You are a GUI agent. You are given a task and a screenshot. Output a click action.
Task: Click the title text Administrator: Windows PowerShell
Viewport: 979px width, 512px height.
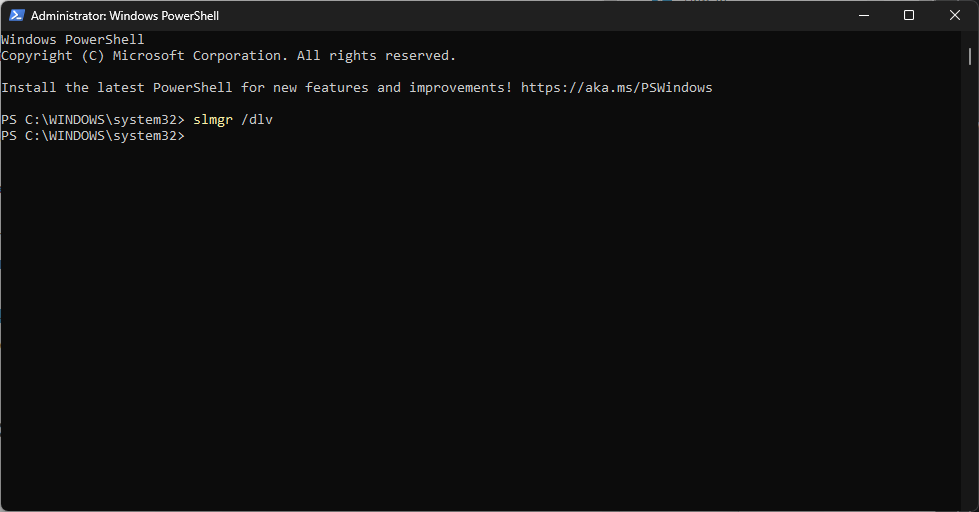point(125,16)
